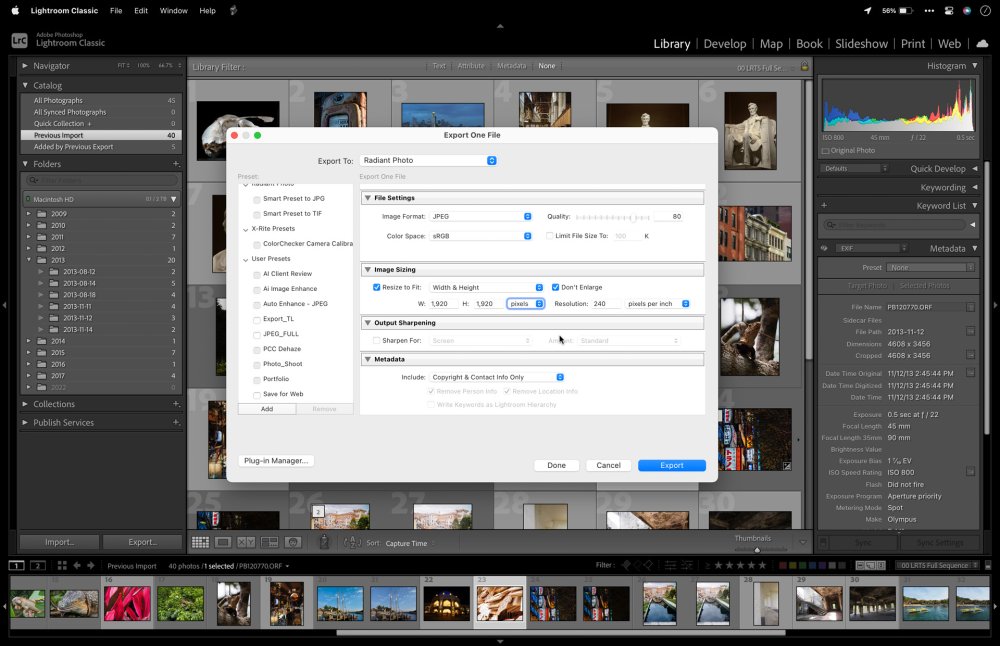The image size is (1000, 646).
Task: Open the Window menu in menu bar
Action: pyautogui.click(x=174, y=10)
